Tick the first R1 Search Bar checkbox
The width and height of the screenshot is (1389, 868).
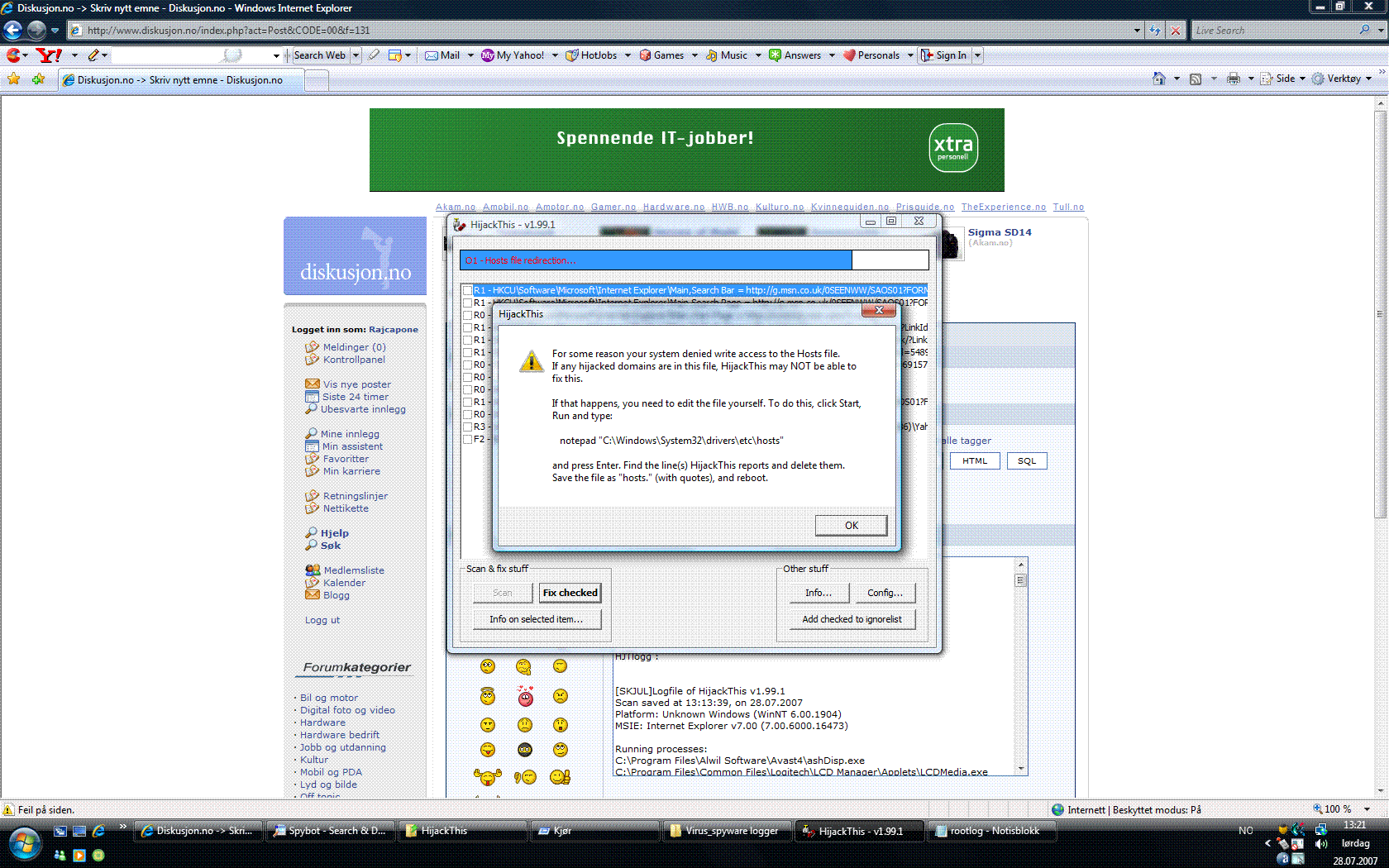(468, 291)
